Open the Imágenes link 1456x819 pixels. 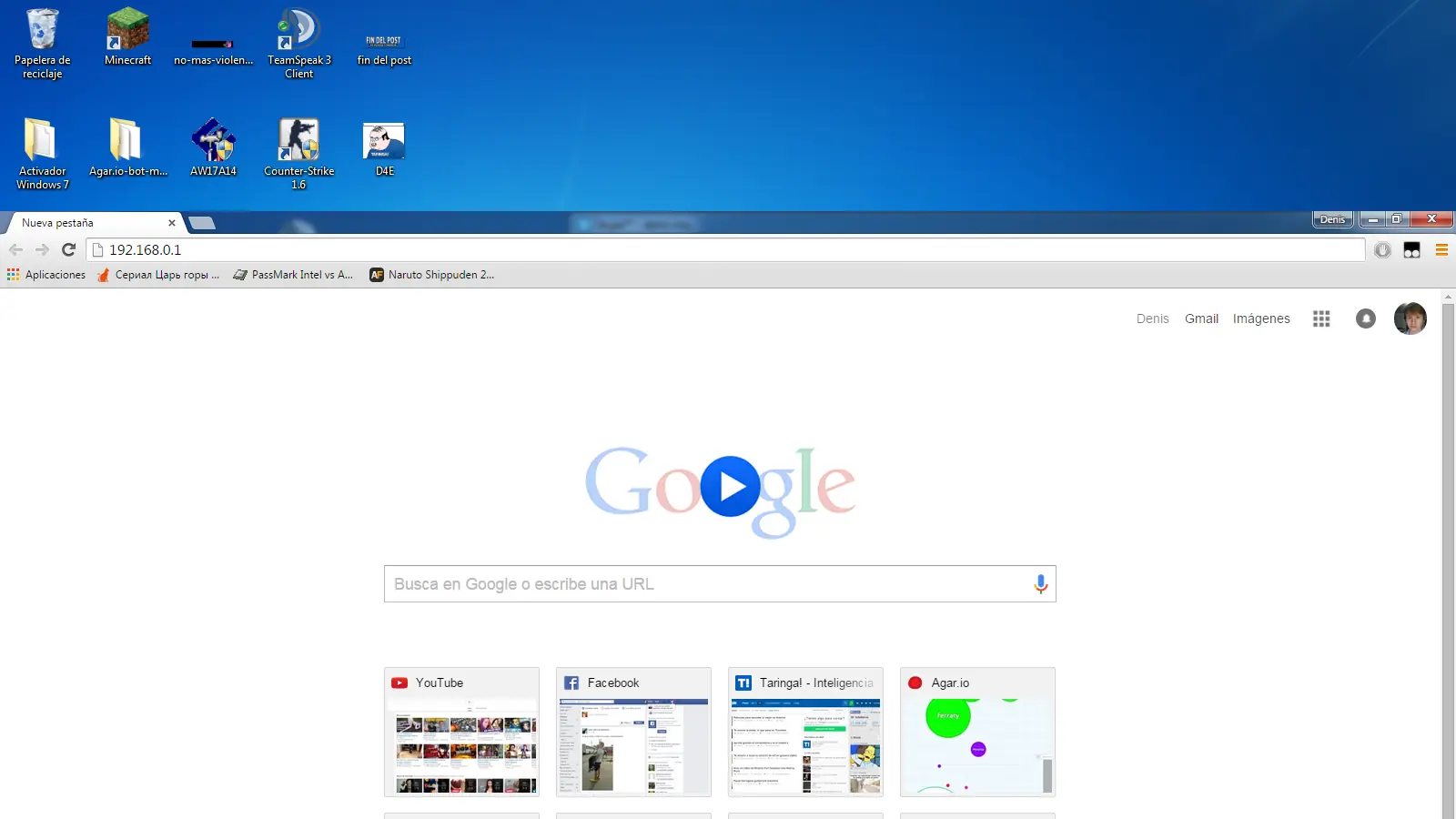pos(1261,318)
